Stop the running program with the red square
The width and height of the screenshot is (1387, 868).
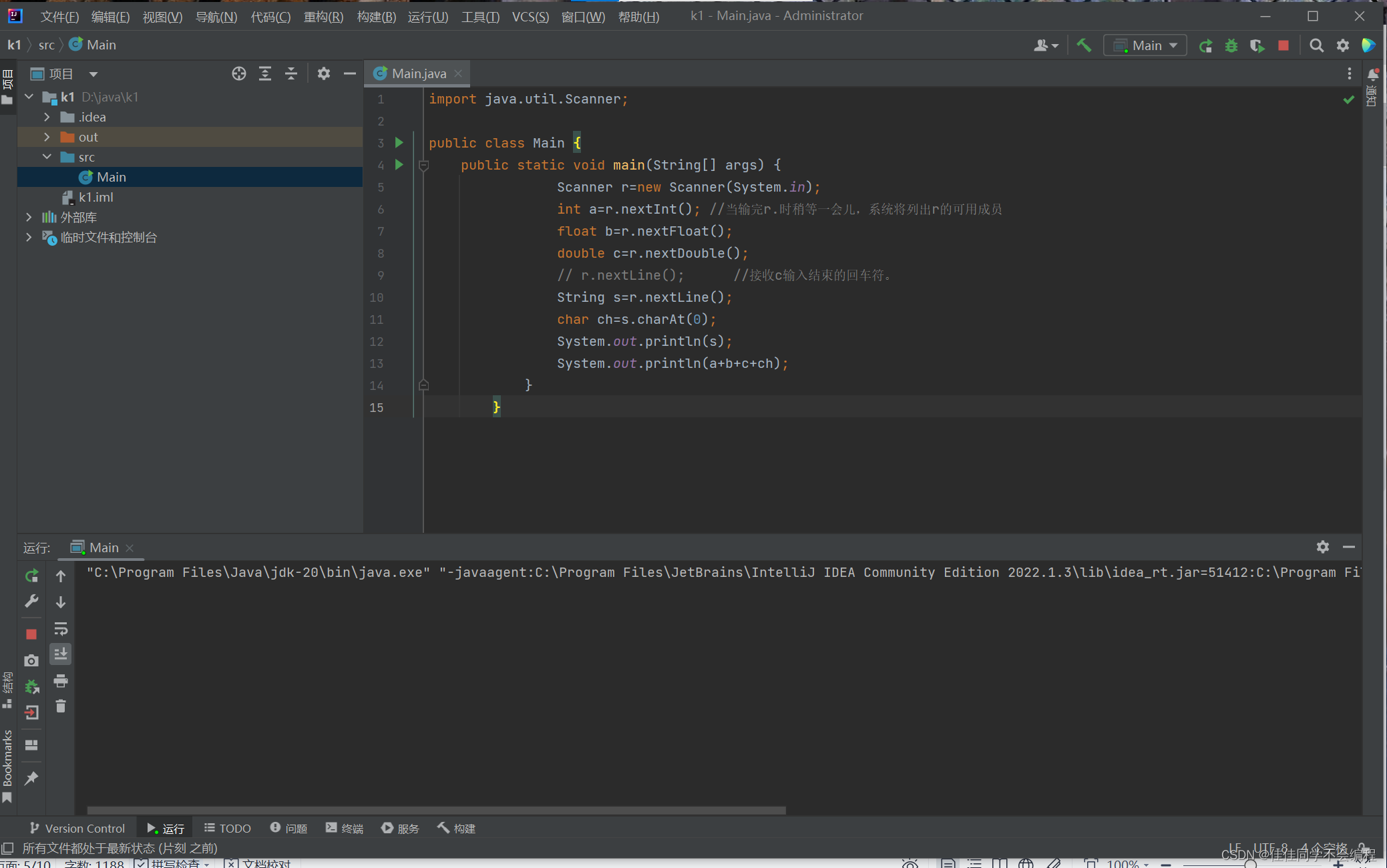pos(1283,45)
